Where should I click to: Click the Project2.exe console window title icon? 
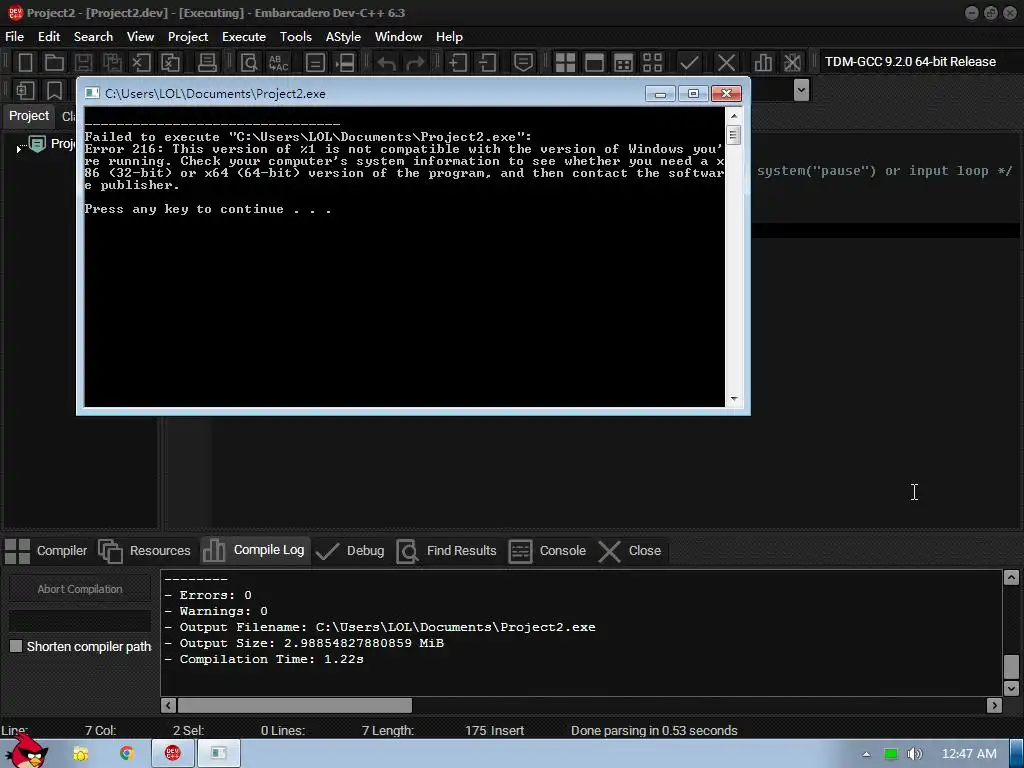click(92, 93)
